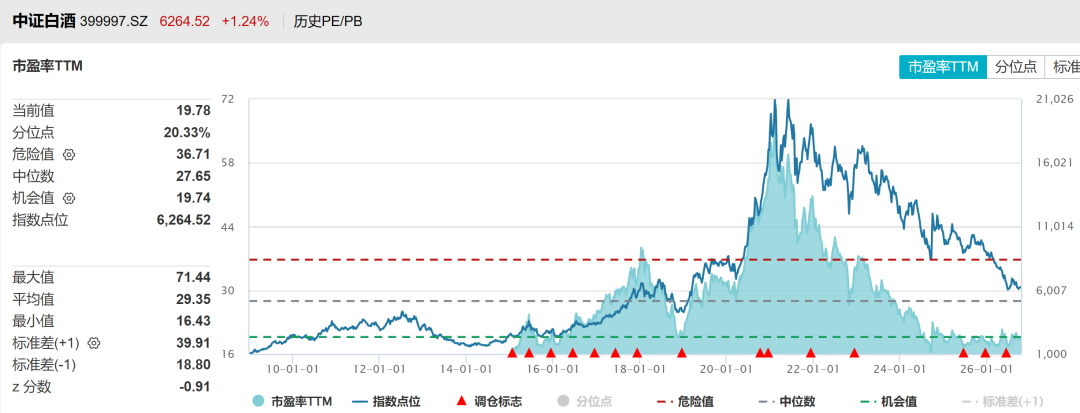Click the 399997.SZ ticker code
1080x413 pixels.
(114, 21)
